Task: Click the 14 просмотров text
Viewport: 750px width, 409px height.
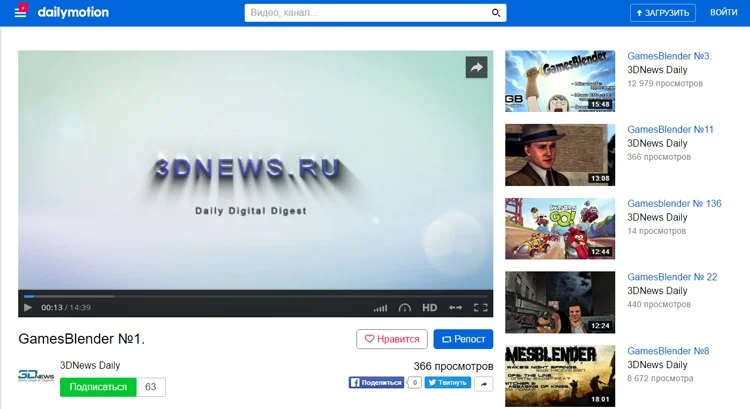Action: click(656, 231)
